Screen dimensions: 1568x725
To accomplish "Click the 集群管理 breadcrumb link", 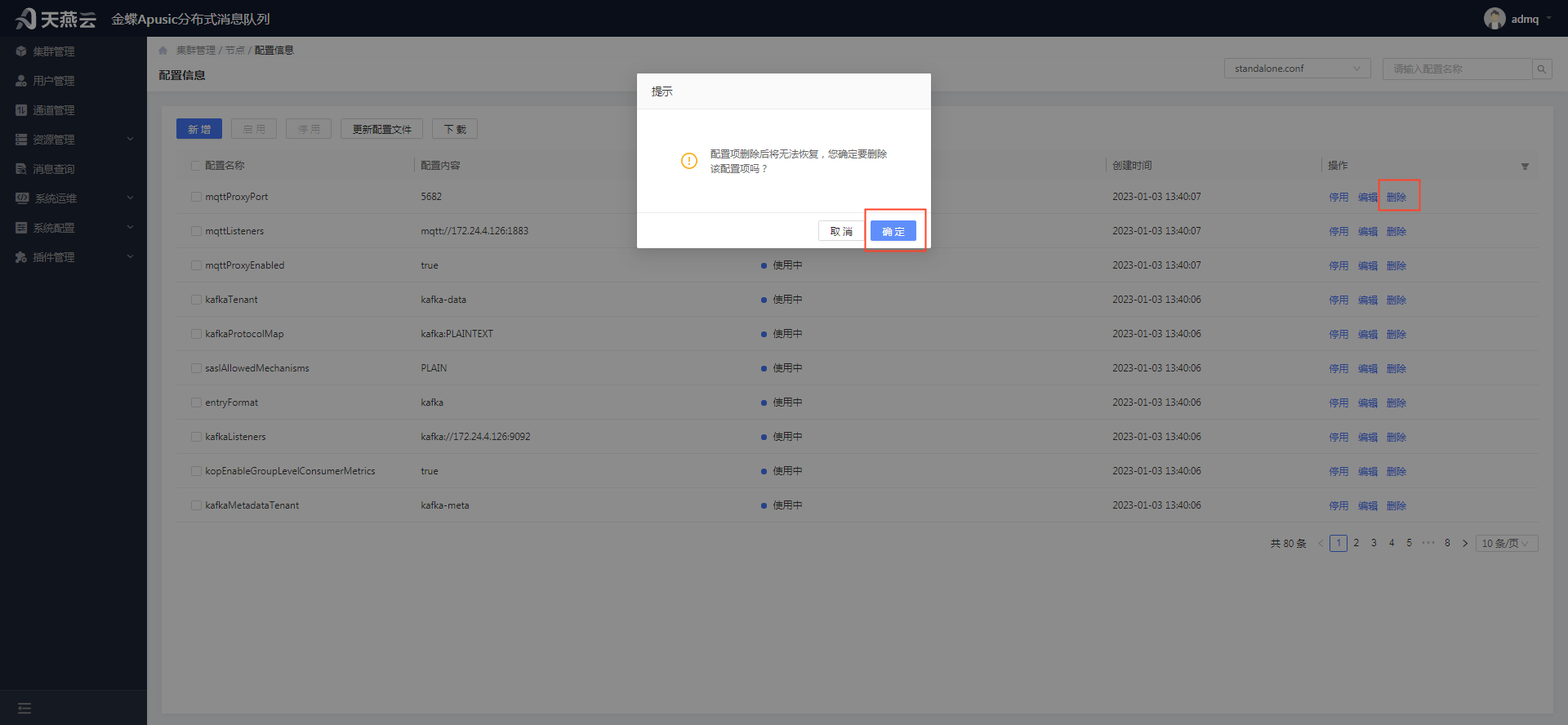I will (196, 51).
